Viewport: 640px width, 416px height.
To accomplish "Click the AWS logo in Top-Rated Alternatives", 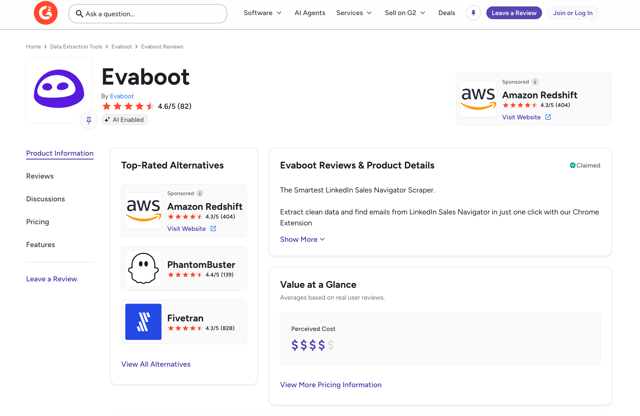I will [x=143, y=210].
